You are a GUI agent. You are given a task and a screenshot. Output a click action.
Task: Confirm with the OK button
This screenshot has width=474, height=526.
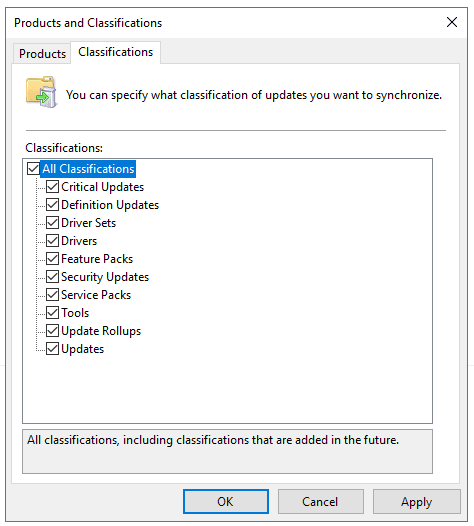[x=226, y=502]
